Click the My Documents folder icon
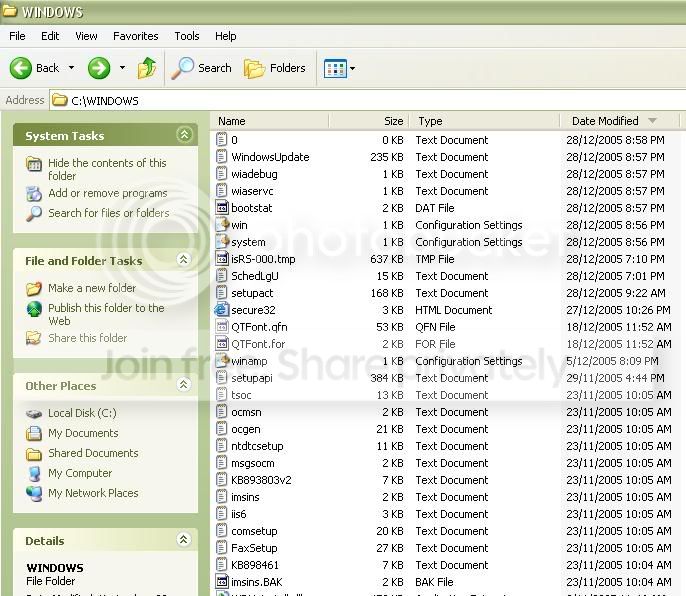Image resolution: width=686 pixels, height=596 pixels. (x=34, y=433)
